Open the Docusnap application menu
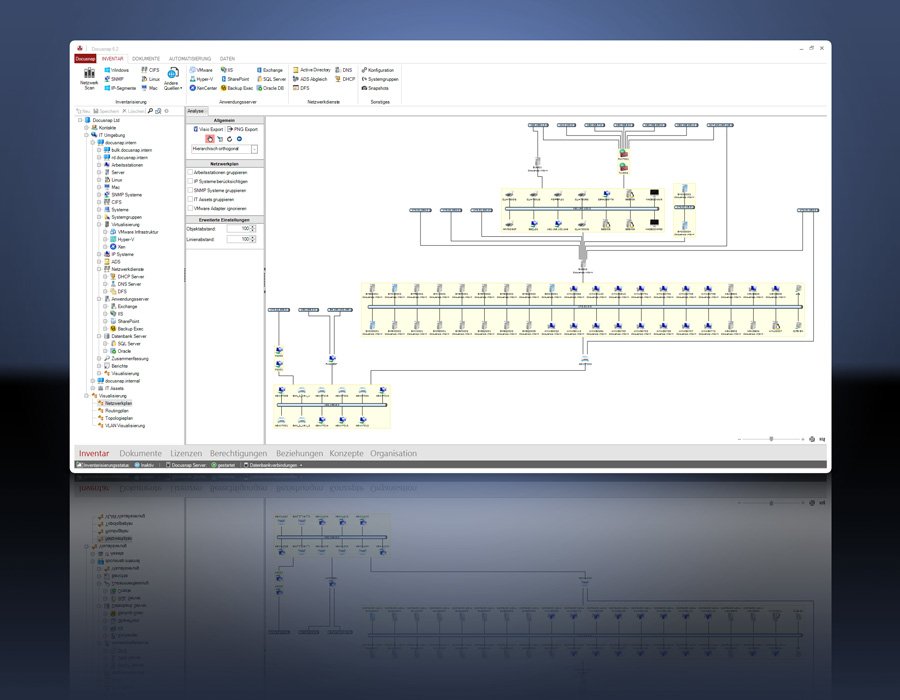This screenshot has height=700, width=900. pyautogui.click(x=85, y=59)
